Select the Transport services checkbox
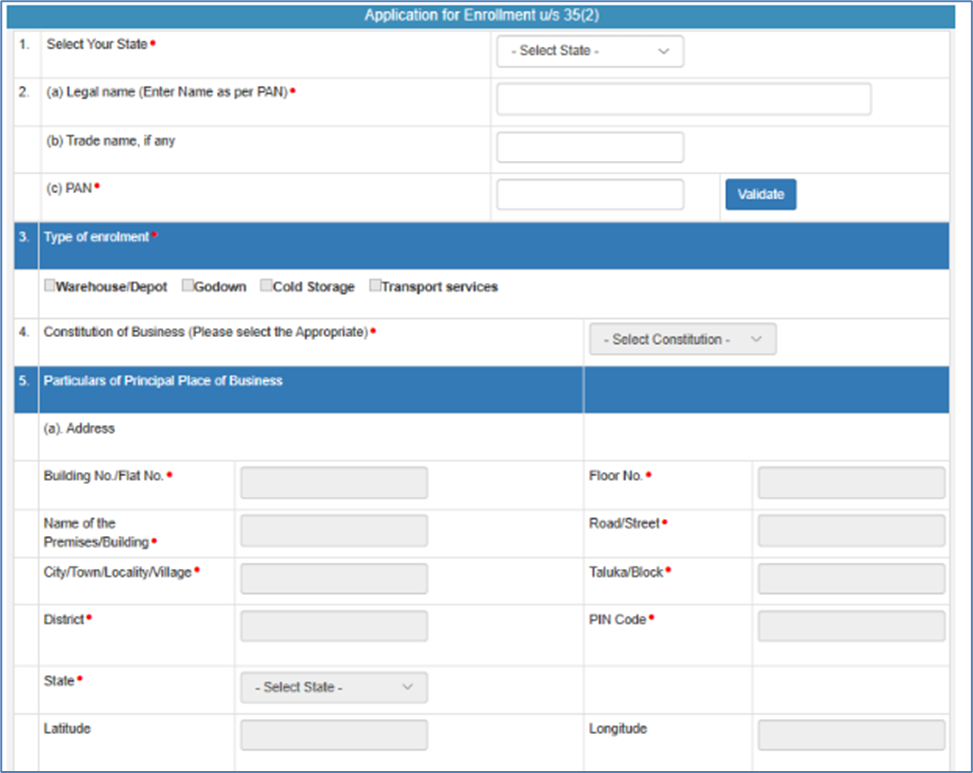Image resolution: width=973 pixels, height=773 pixels. (375, 286)
